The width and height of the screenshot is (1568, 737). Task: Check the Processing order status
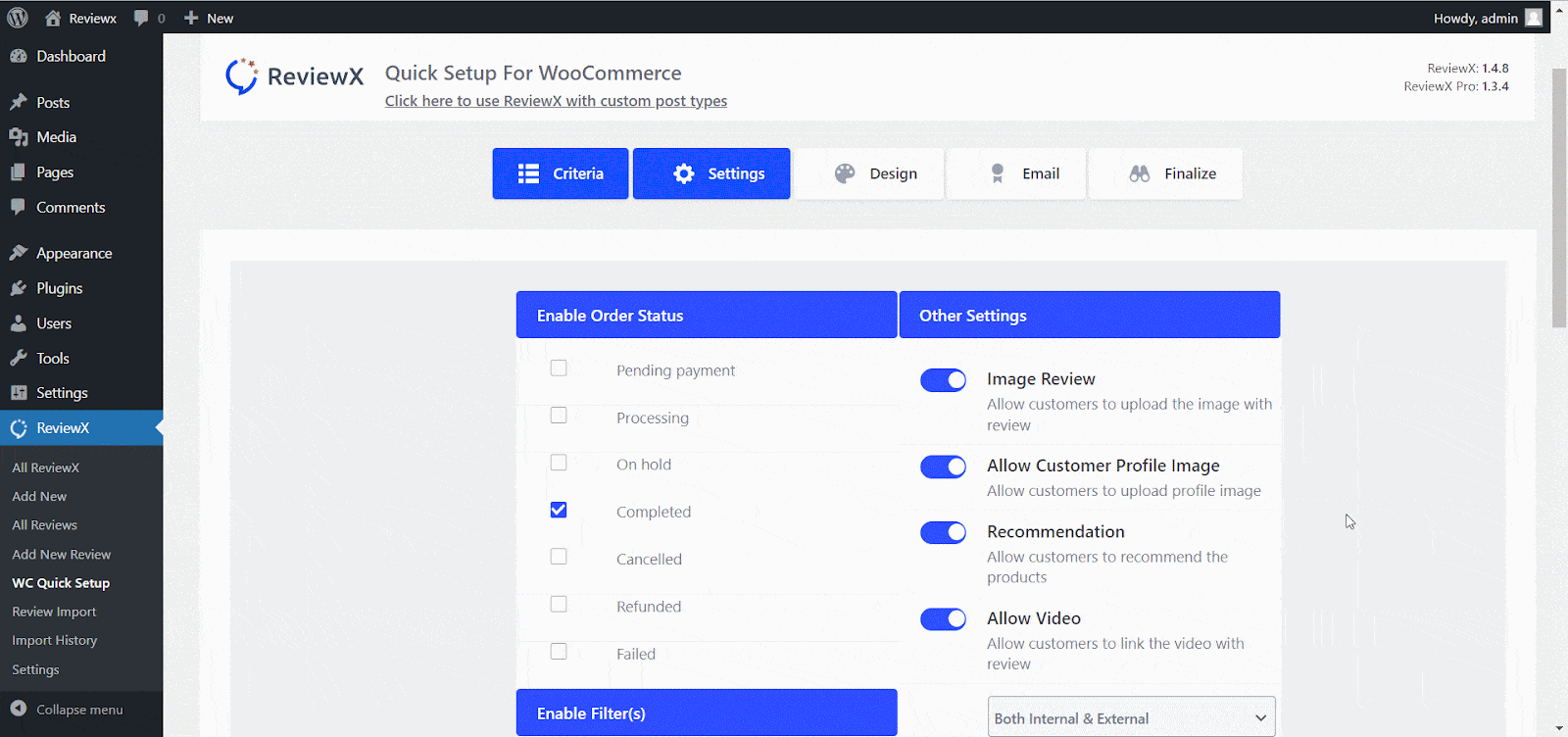click(559, 416)
